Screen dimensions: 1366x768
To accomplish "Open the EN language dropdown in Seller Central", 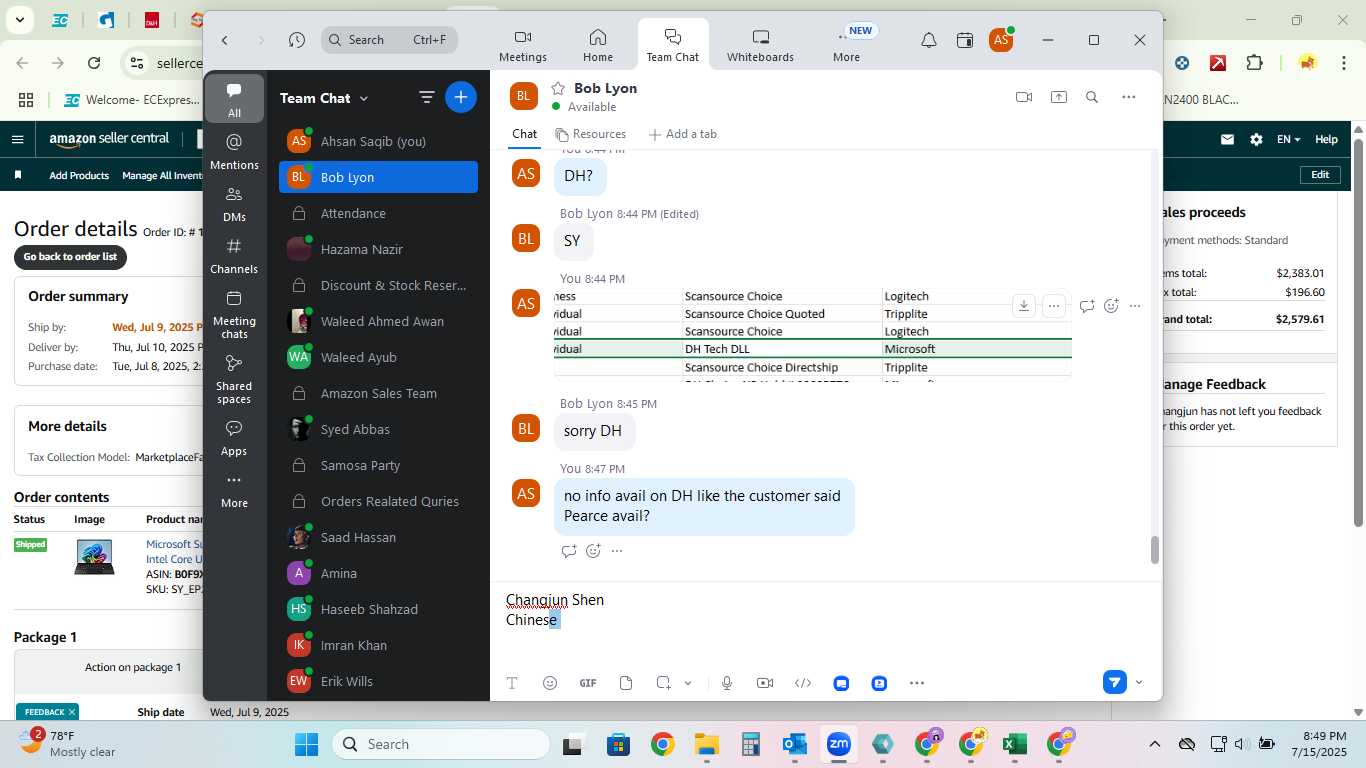I will [1288, 140].
